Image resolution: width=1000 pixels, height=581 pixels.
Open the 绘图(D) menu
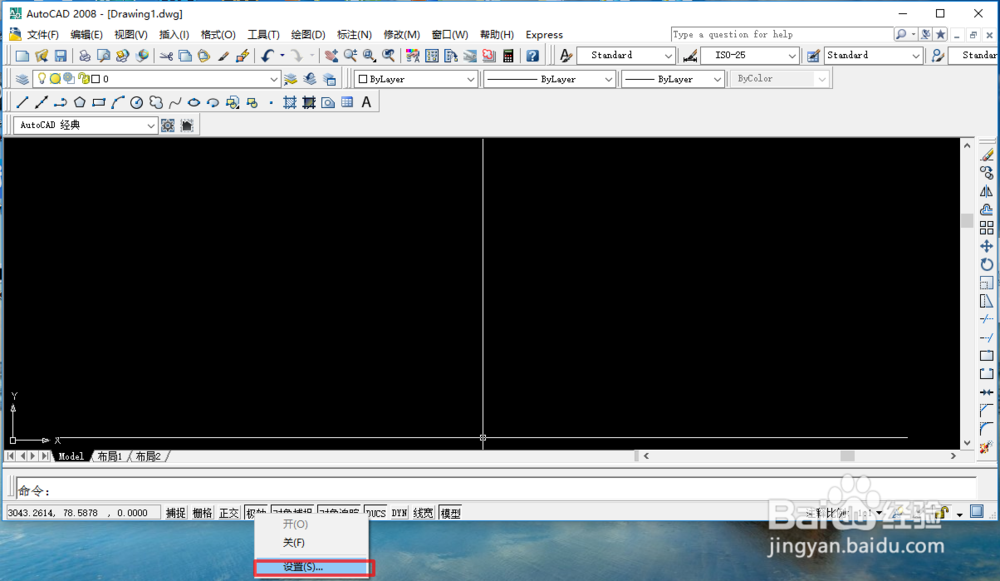tap(308, 34)
